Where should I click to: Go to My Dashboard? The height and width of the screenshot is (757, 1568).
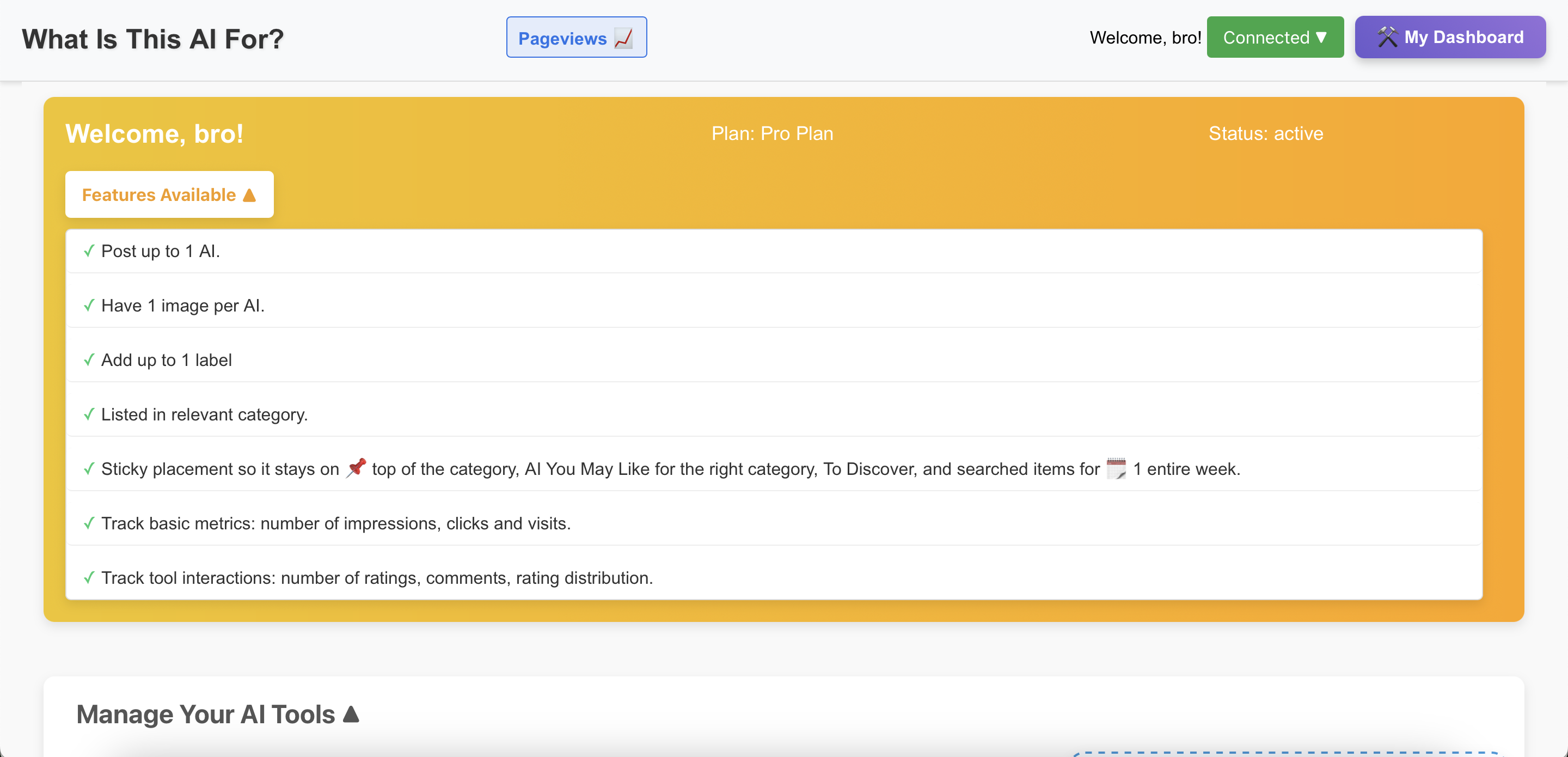click(x=1449, y=37)
